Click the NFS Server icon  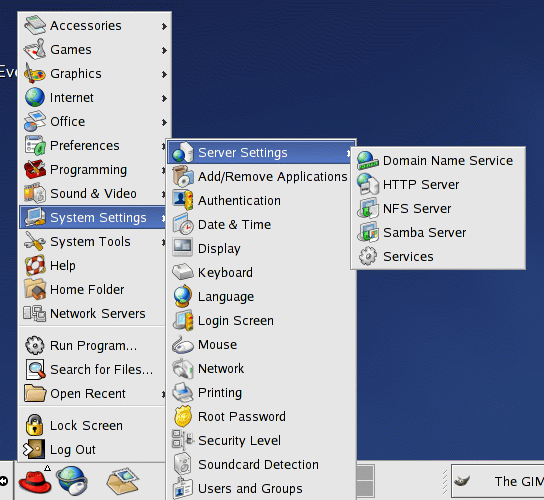(x=367, y=209)
